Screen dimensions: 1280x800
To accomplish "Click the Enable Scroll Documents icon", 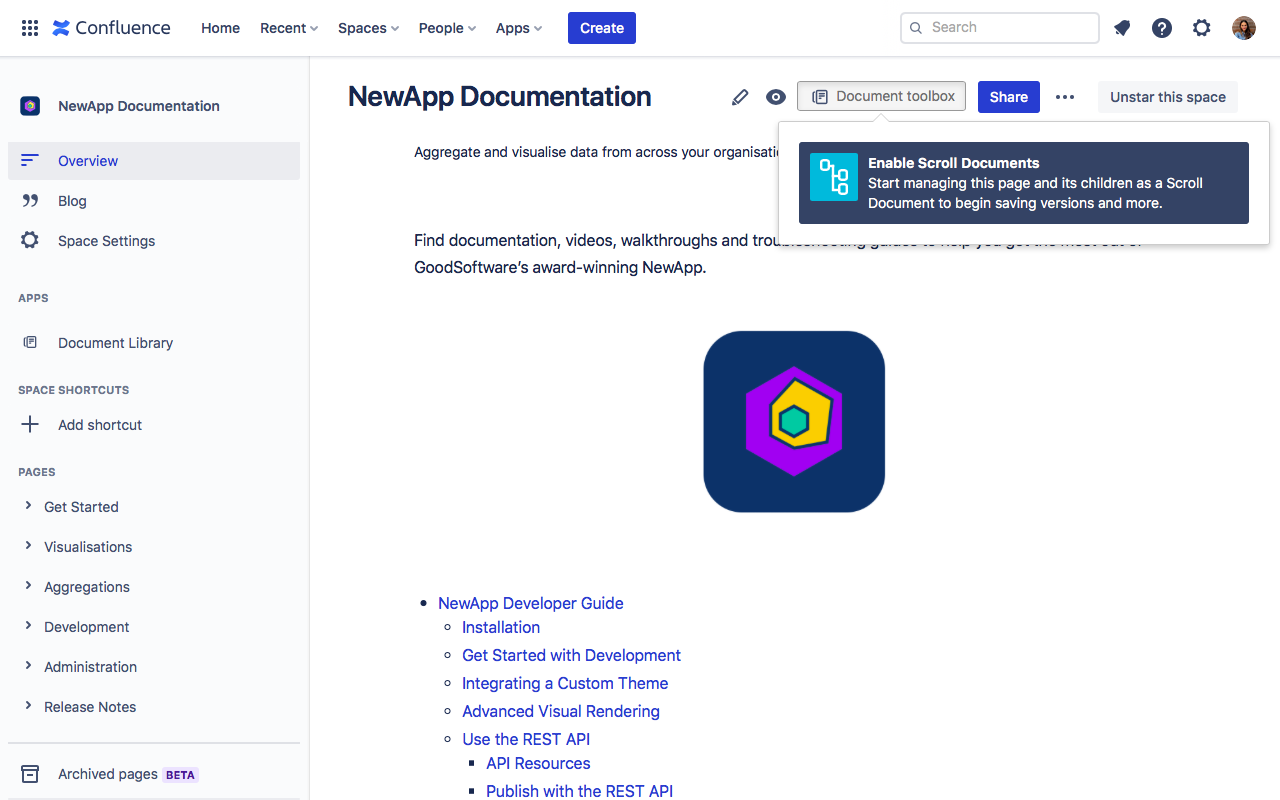I will point(833,177).
